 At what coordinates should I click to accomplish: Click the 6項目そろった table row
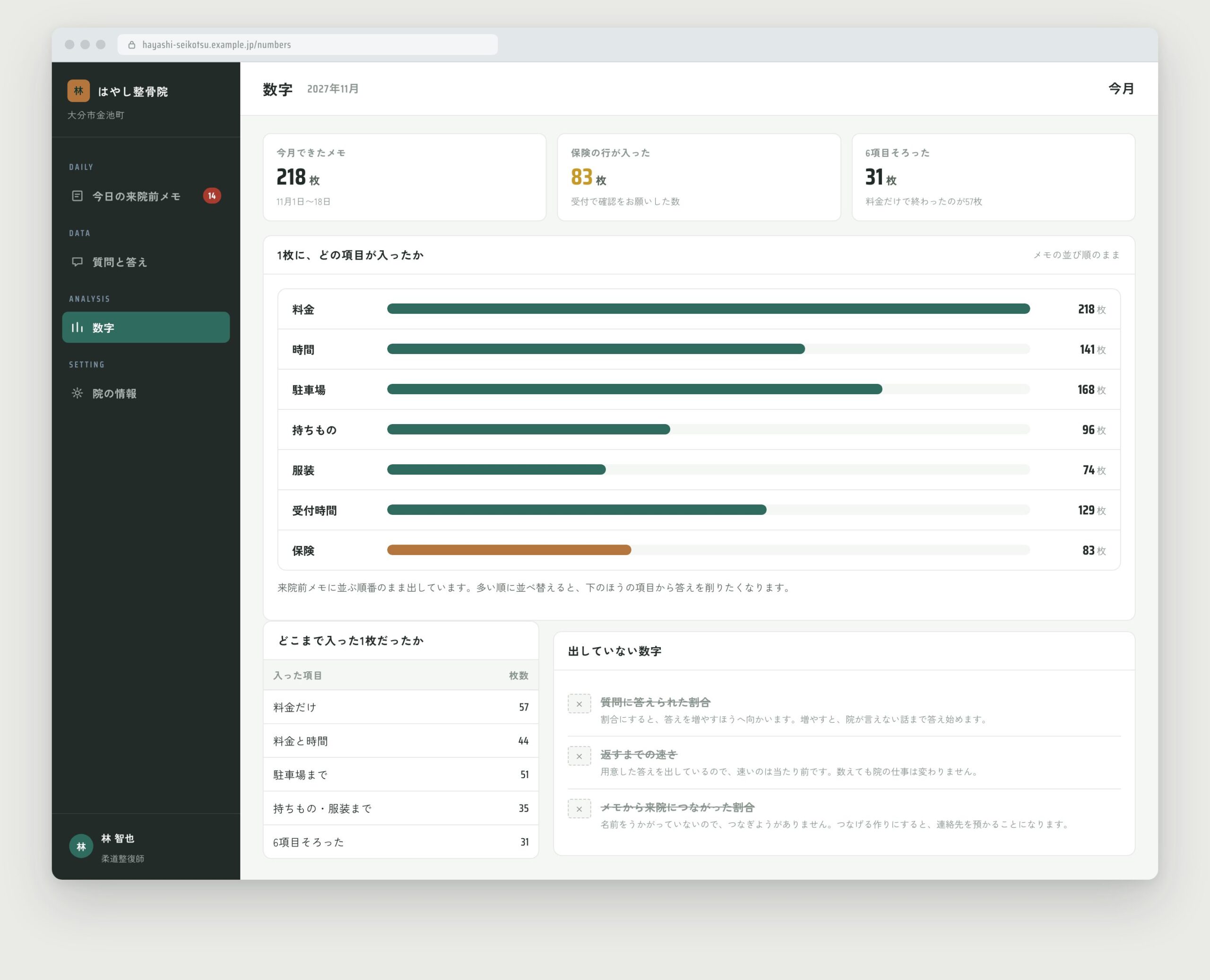click(x=401, y=842)
